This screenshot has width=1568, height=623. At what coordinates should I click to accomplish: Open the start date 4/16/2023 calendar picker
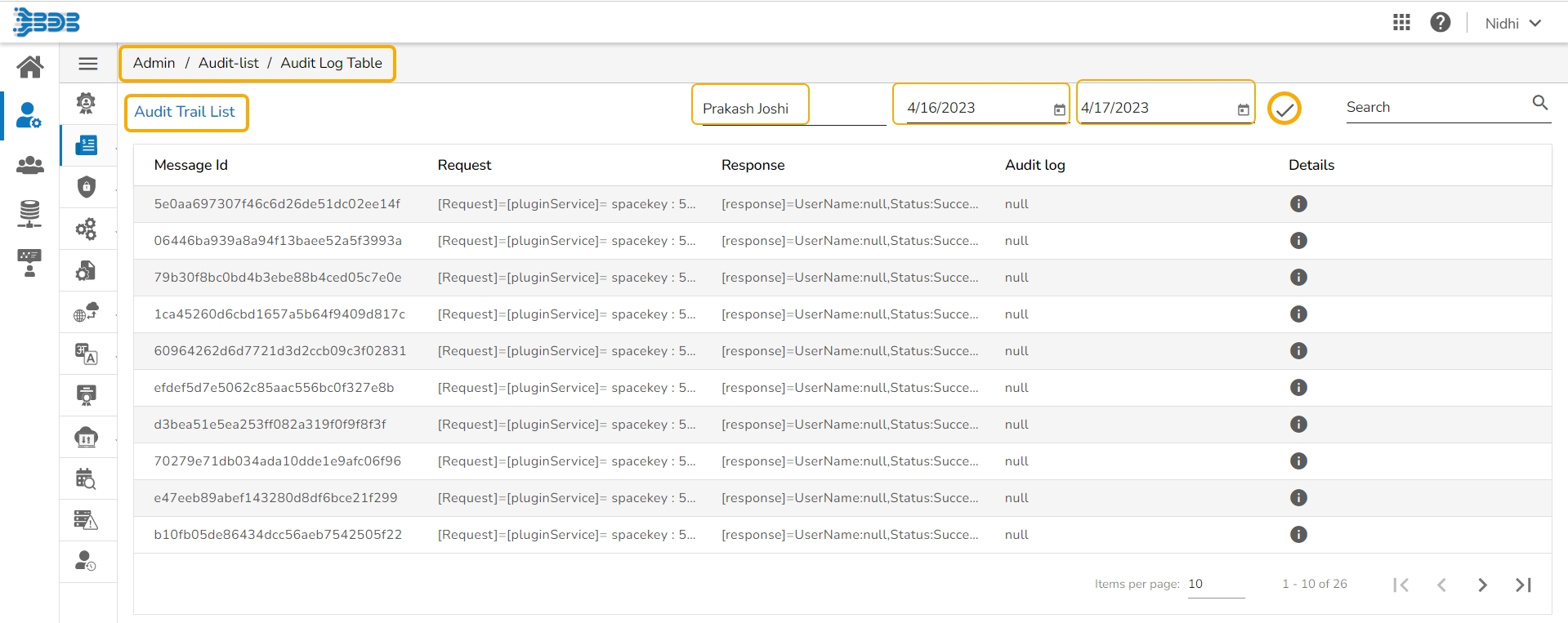pos(1059,109)
